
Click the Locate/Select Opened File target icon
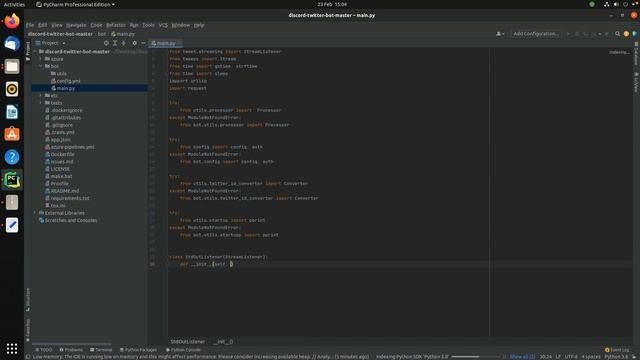coord(106,43)
